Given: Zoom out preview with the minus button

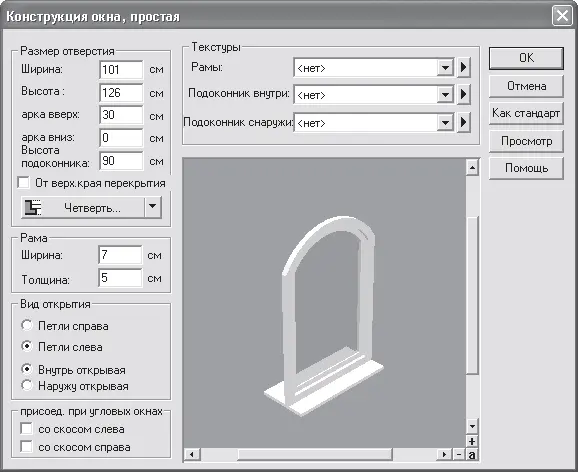Looking at the screenshot, I should coord(459,455).
